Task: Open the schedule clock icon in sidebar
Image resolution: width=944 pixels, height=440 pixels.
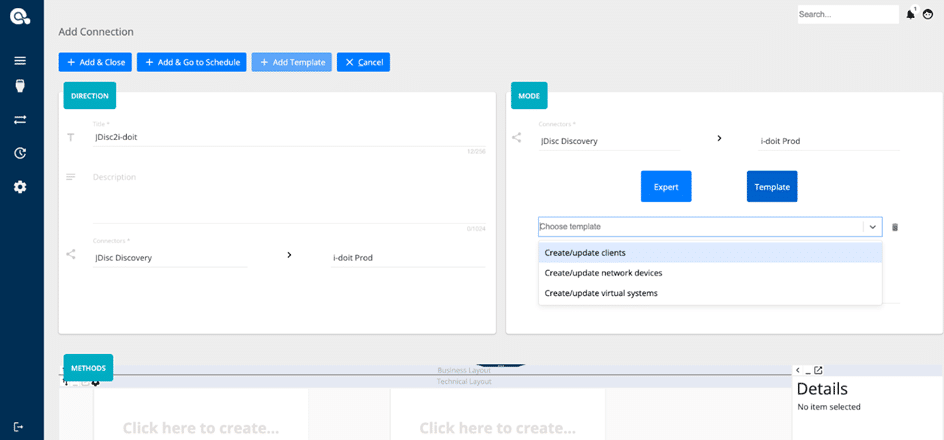Action: tap(20, 153)
